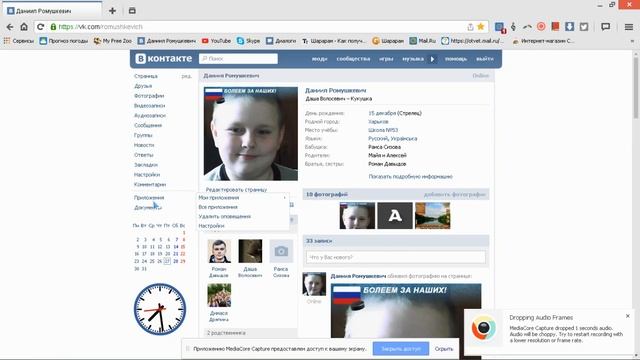Image resolution: width=640 pixels, height=360 pixels.
Task: Reload the vk.com page
Action: click(40, 27)
